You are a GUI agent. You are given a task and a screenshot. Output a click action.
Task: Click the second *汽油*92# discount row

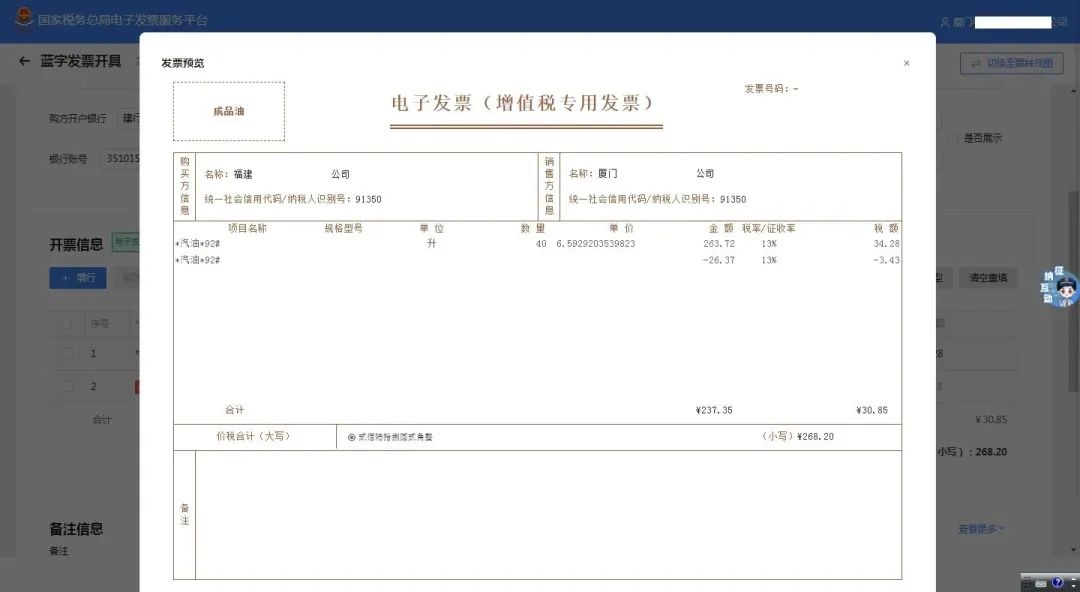(x=198, y=261)
